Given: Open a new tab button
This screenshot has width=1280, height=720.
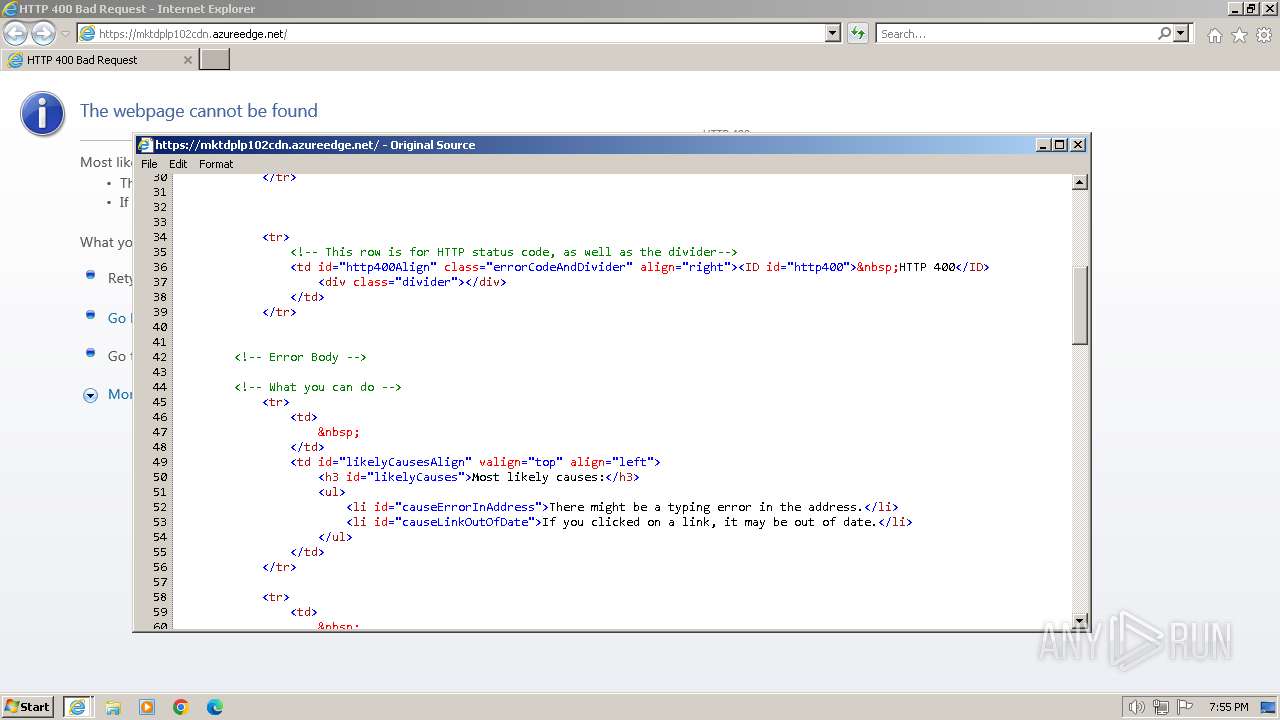Looking at the screenshot, I should [215, 60].
